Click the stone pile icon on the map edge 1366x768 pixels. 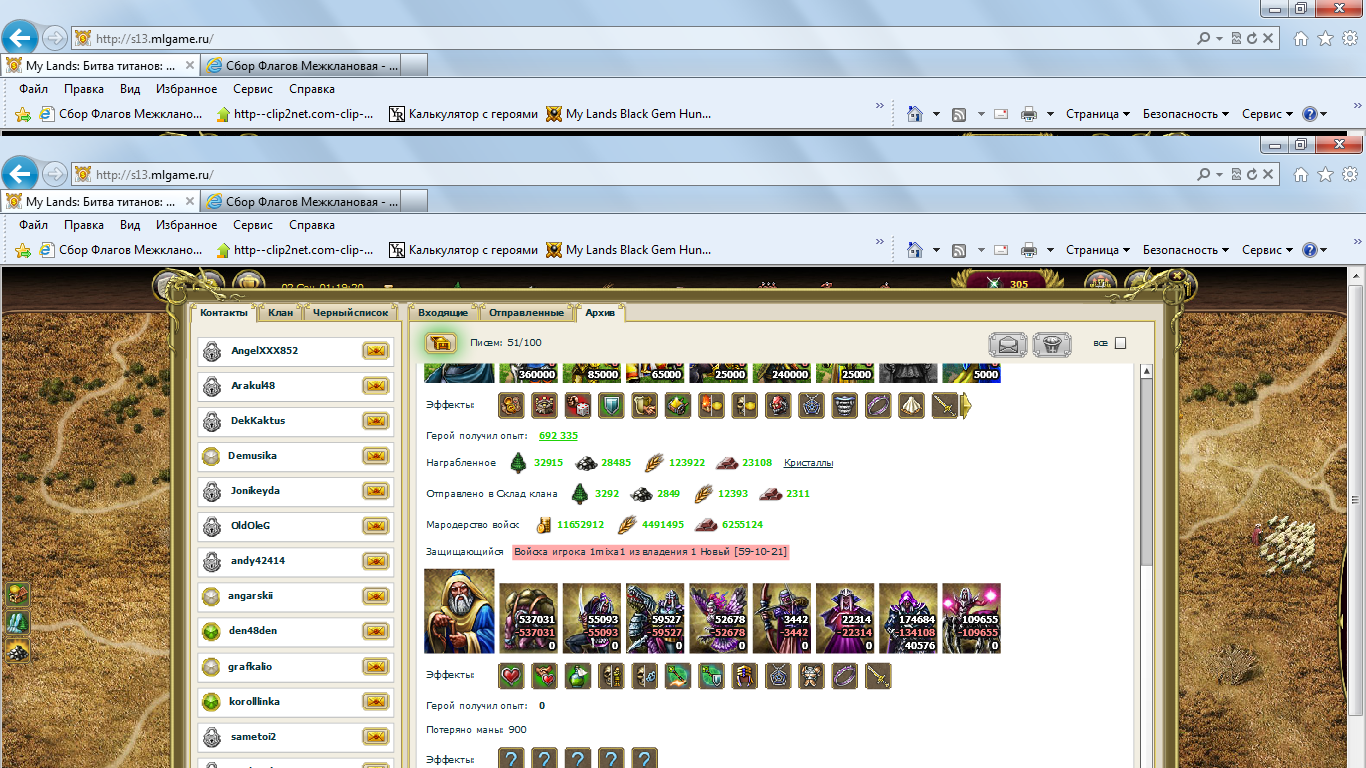coord(18,650)
